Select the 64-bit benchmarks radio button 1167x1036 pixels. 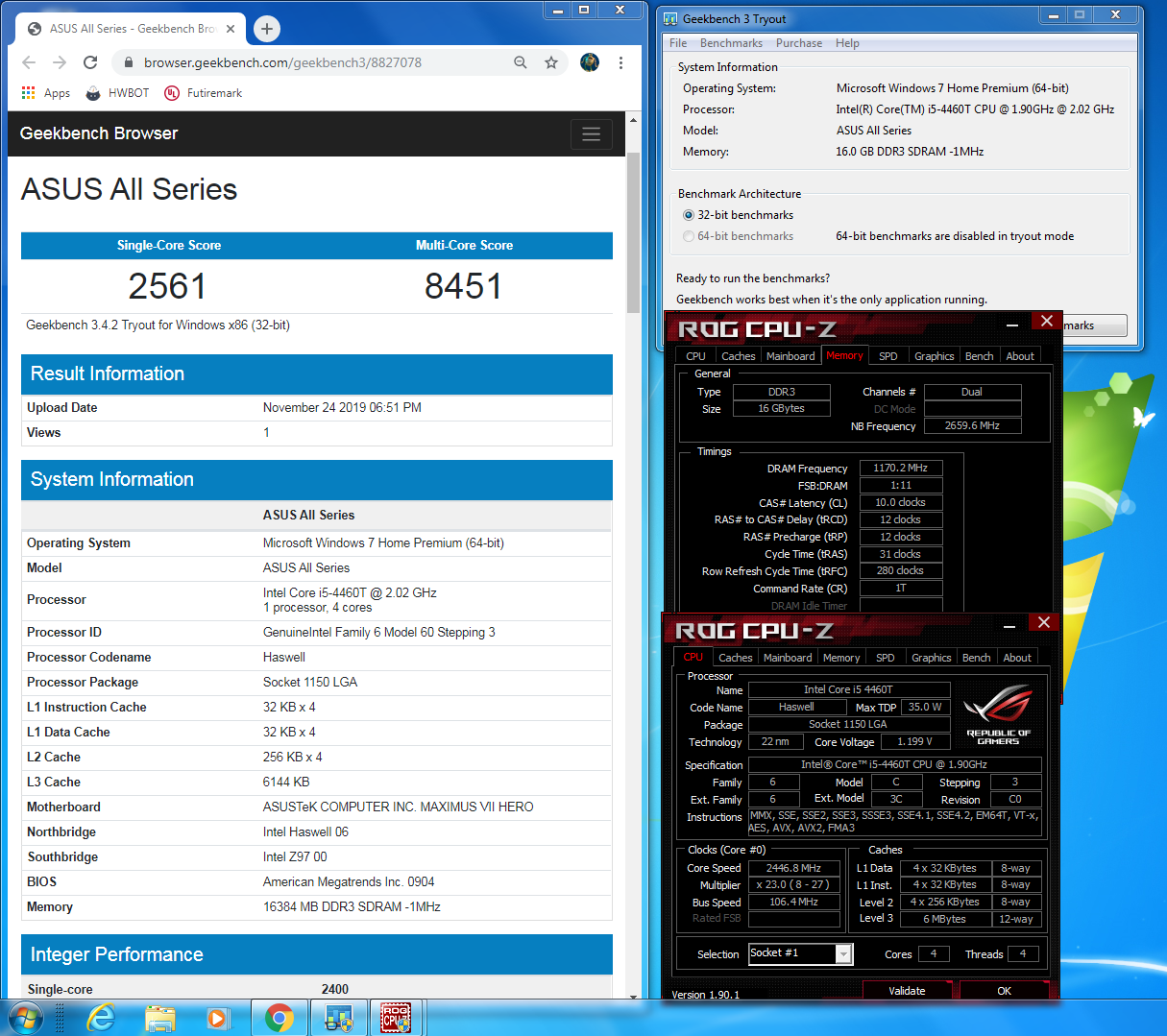(x=689, y=236)
